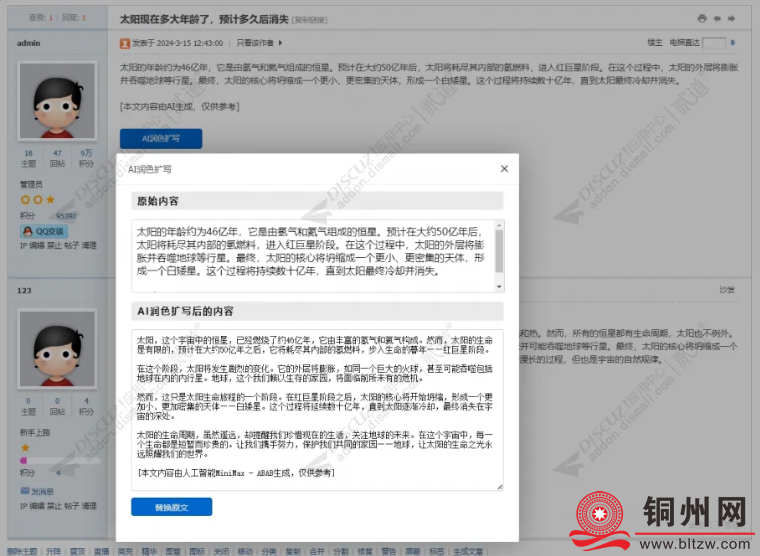The width and height of the screenshot is (760, 556).
Task: Click inside the 原始内容 text box
Action: pos(313,256)
